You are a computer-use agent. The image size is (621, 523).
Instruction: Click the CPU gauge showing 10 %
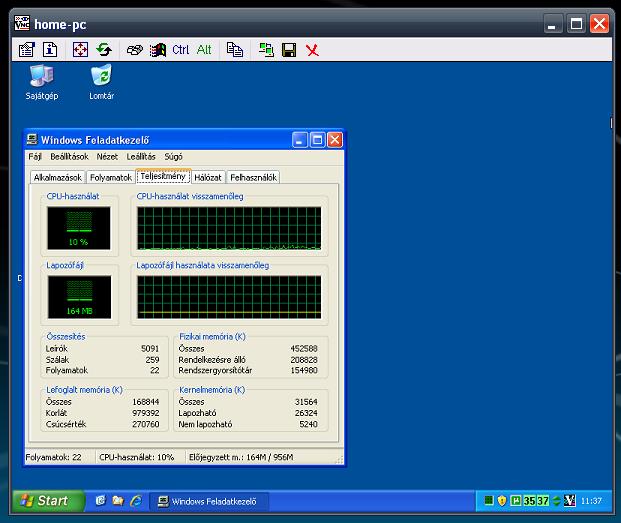[x=79, y=228]
